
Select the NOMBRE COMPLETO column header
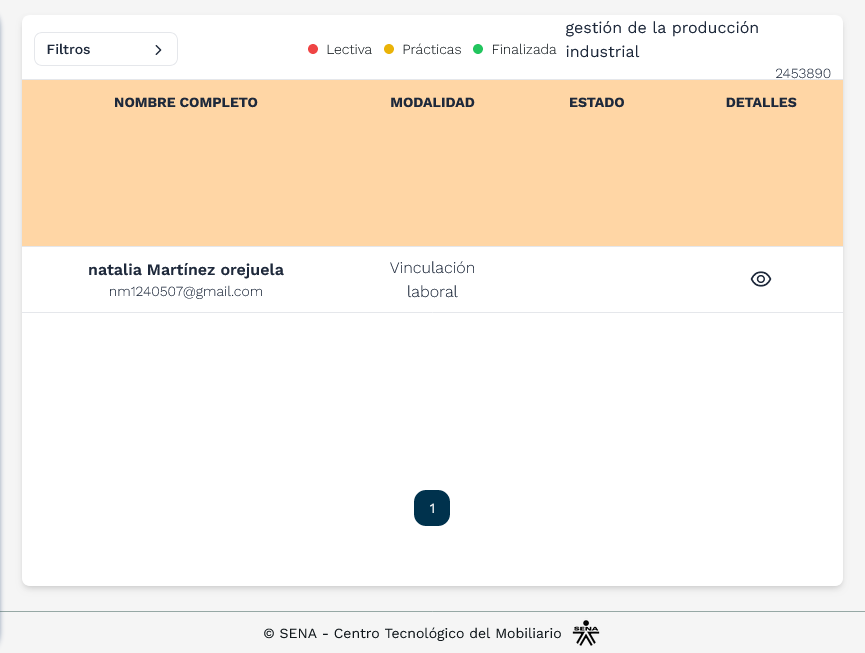click(185, 102)
